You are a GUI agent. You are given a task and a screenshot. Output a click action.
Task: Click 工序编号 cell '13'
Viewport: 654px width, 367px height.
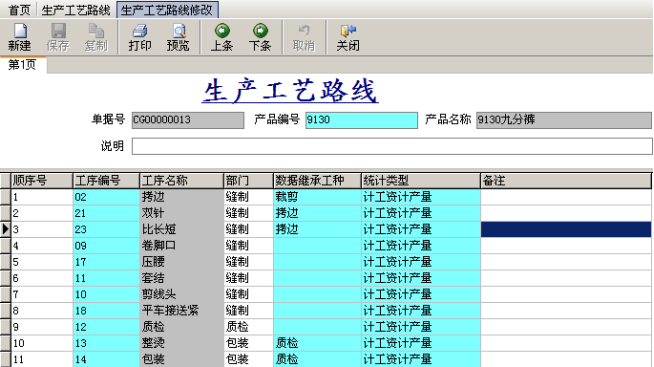[106, 343]
